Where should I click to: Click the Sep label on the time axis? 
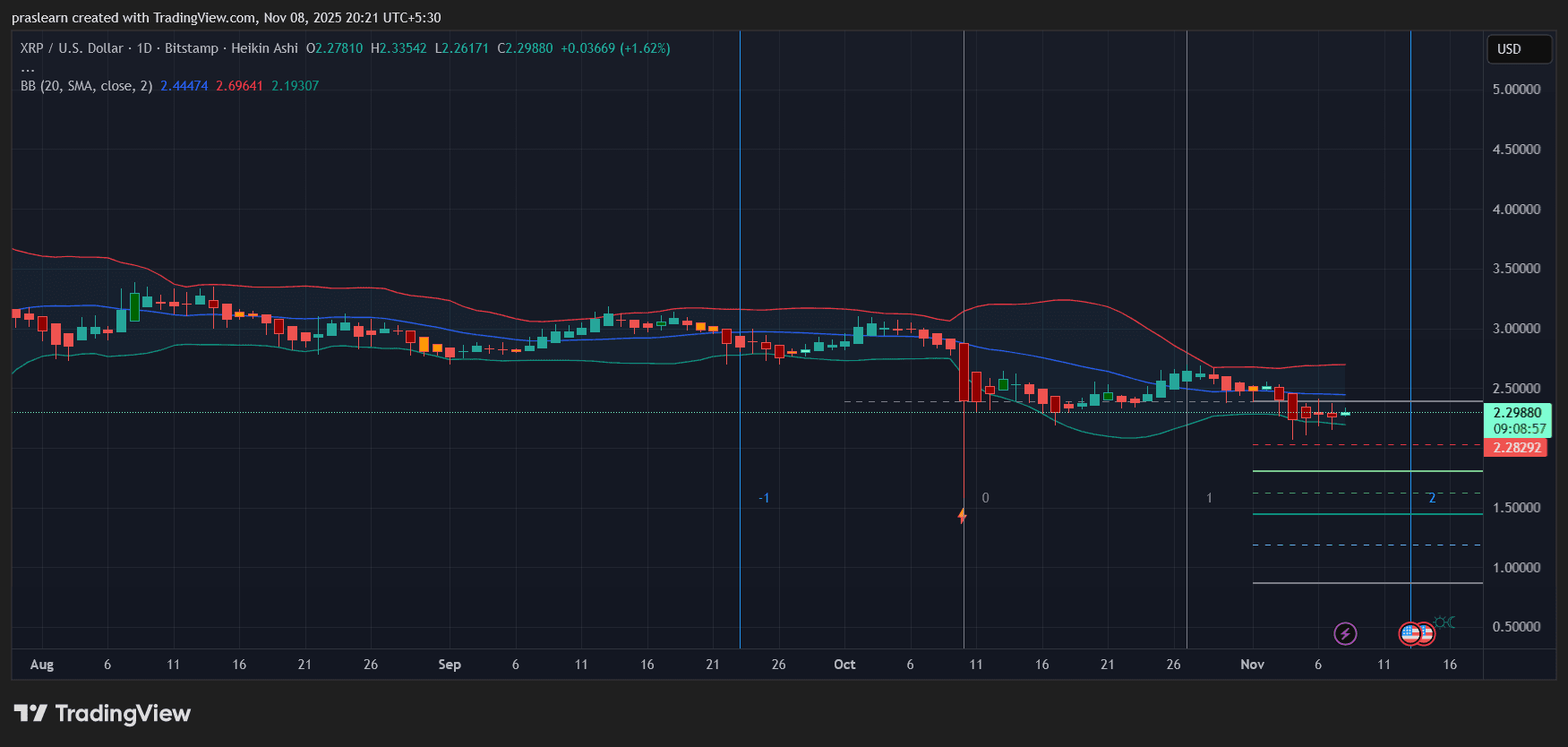[x=450, y=665]
